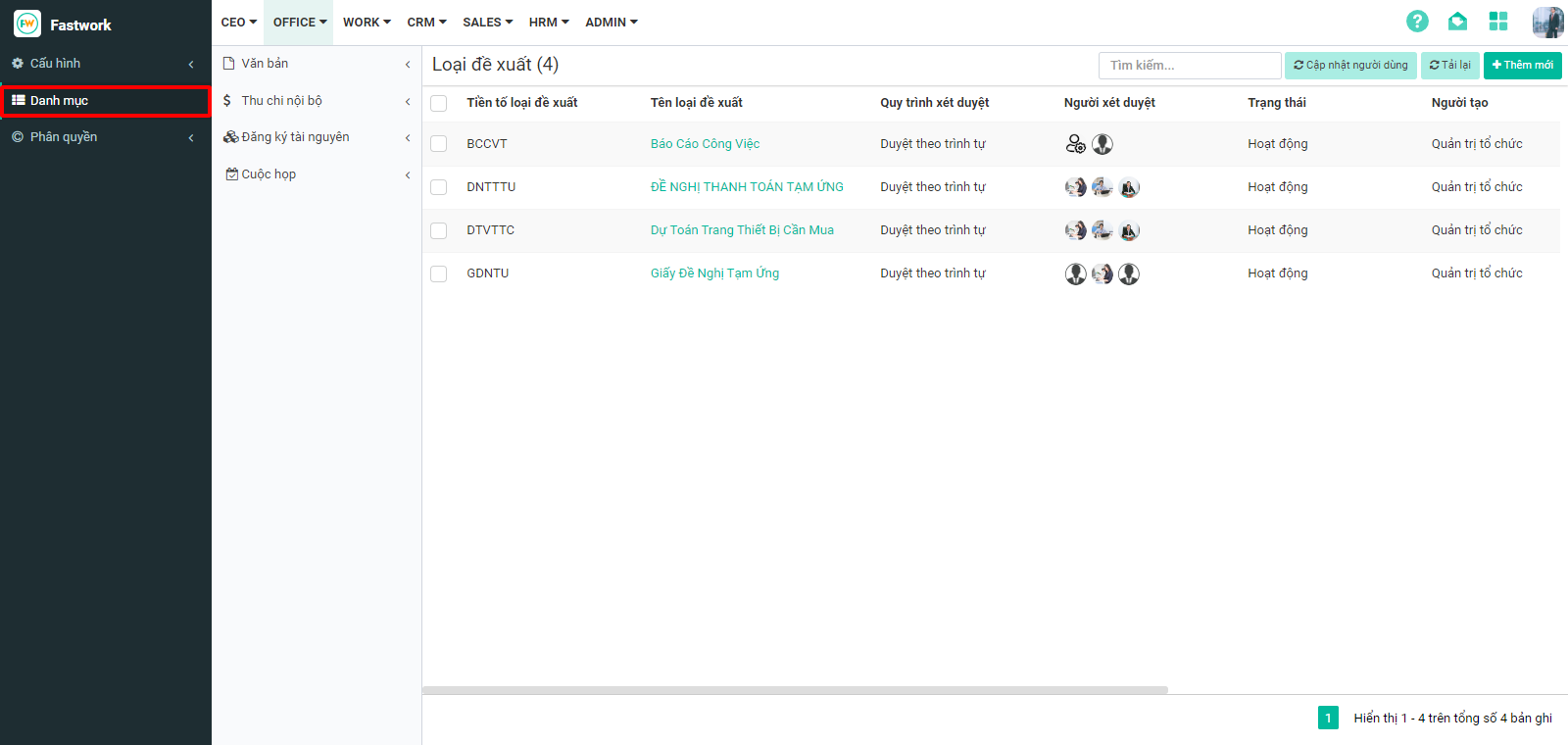Click the group approver icon in BCCVT row
The height and width of the screenshot is (745, 1568).
coord(1075,144)
